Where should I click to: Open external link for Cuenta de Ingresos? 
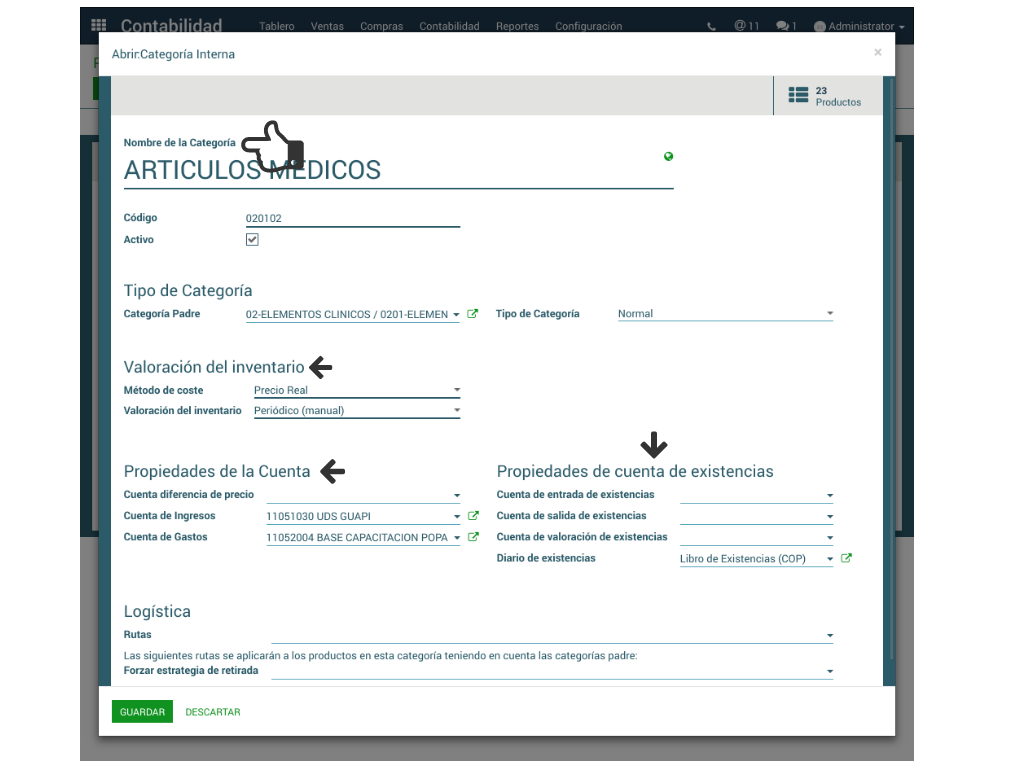[473, 517]
